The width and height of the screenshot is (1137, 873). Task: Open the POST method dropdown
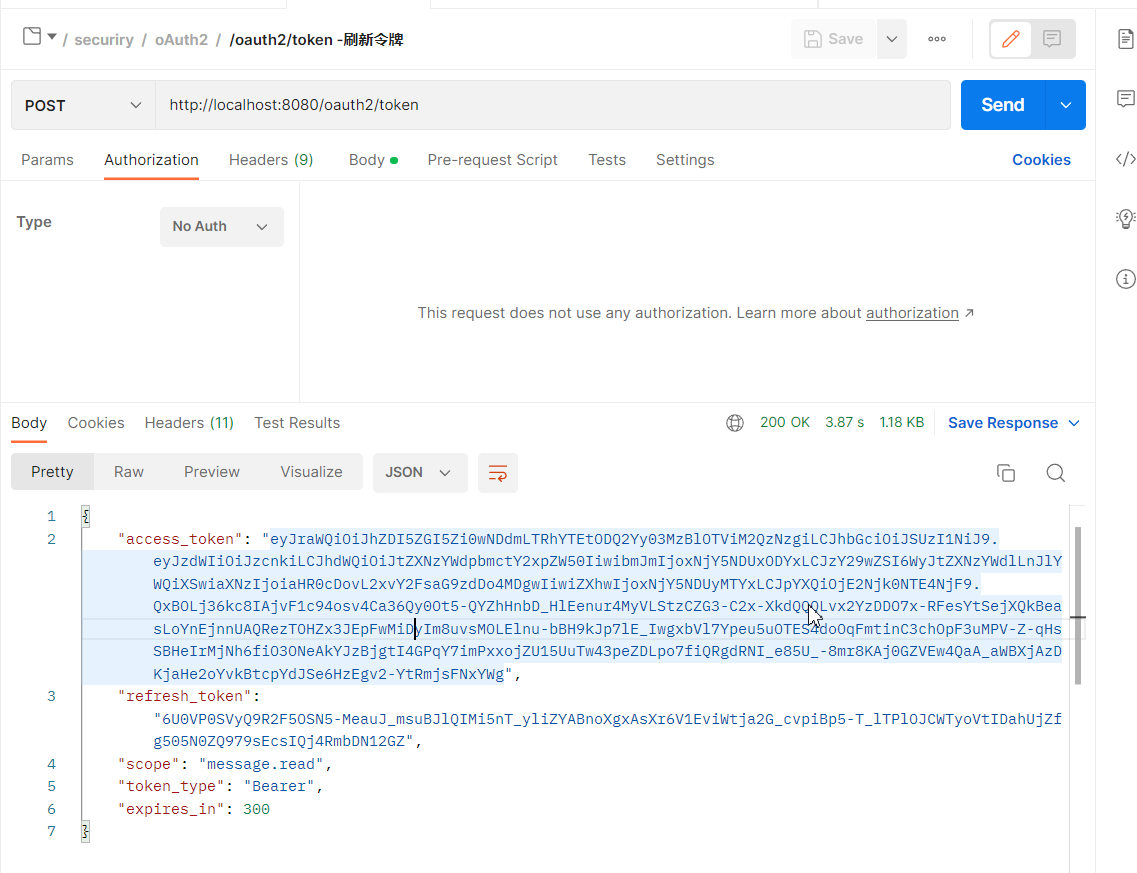click(x=83, y=105)
